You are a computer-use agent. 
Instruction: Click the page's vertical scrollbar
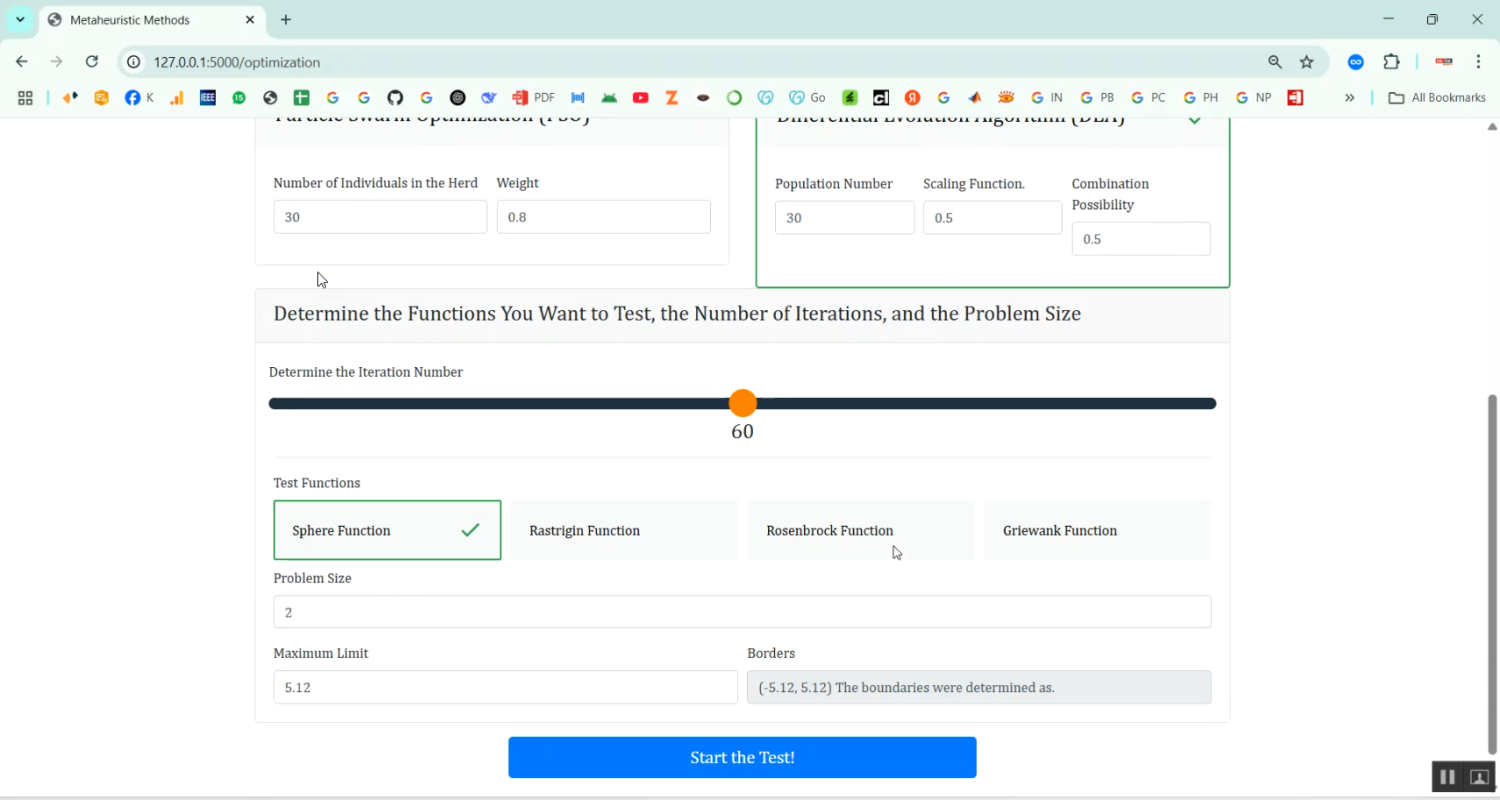(1493, 573)
